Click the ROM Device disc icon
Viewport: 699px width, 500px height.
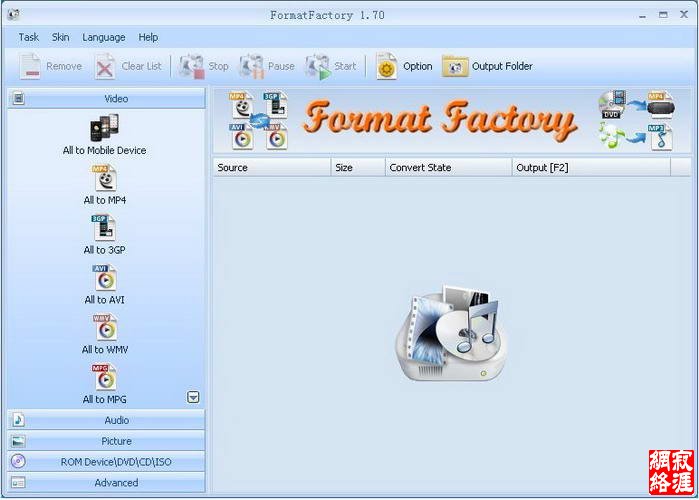point(18,461)
